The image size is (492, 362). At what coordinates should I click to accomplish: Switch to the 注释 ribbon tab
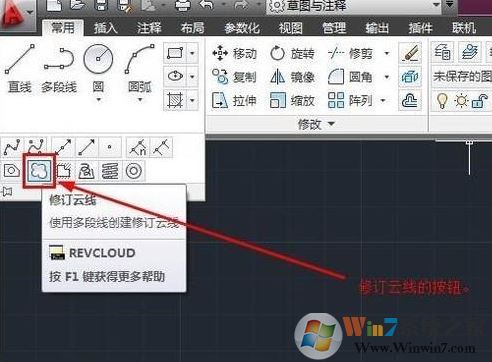pos(149,28)
